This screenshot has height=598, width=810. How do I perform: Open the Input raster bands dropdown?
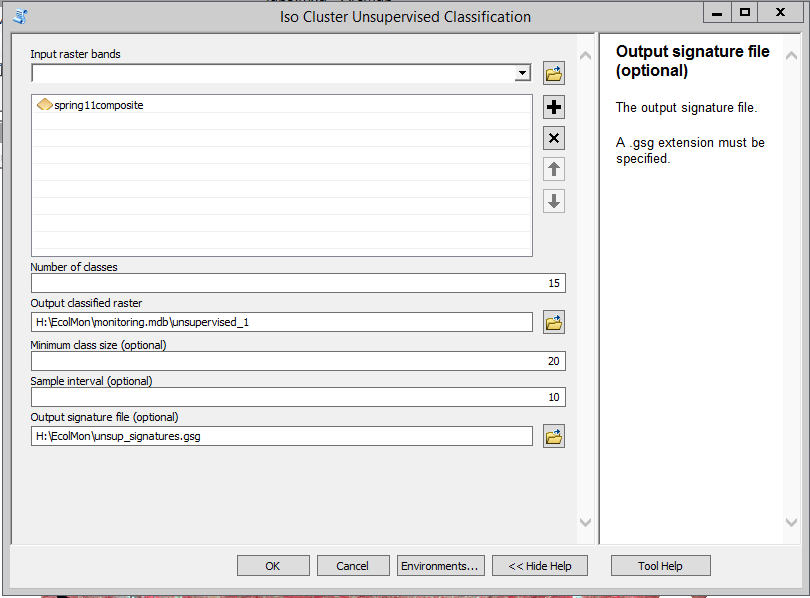pyautogui.click(x=523, y=73)
